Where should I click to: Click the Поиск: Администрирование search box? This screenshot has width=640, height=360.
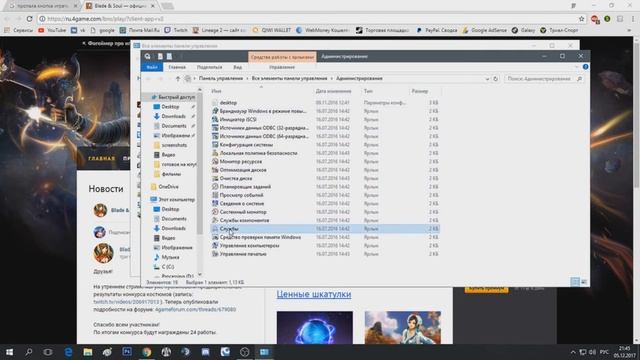point(543,78)
